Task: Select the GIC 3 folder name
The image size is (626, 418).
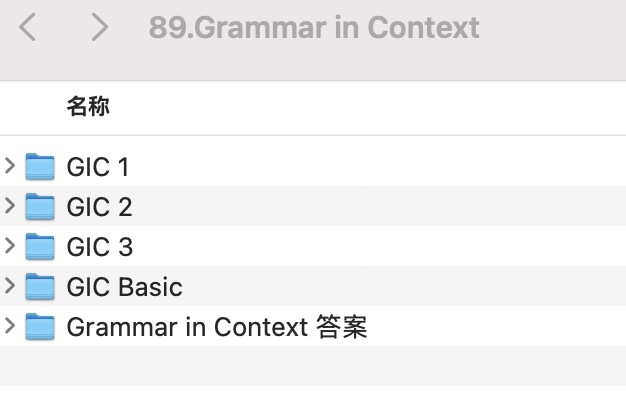Action: tap(99, 247)
